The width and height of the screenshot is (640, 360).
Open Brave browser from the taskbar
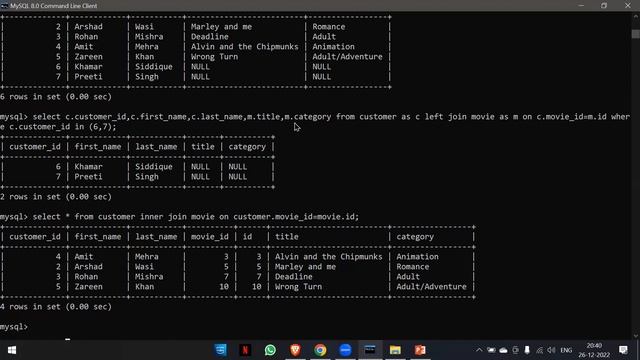coord(295,350)
